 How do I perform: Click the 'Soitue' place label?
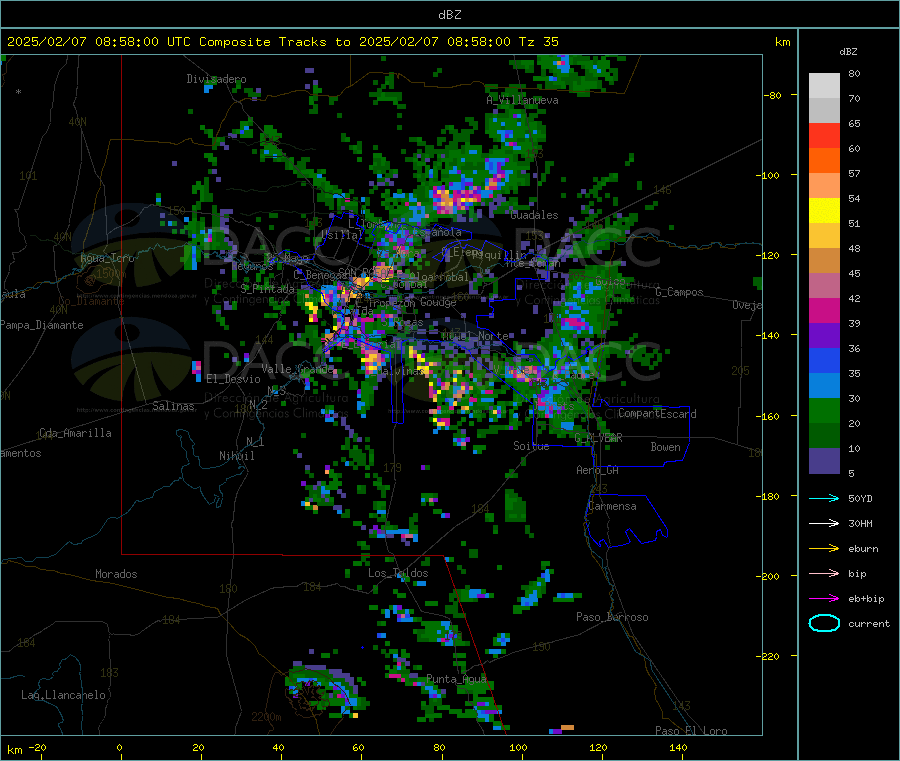(531, 446)
